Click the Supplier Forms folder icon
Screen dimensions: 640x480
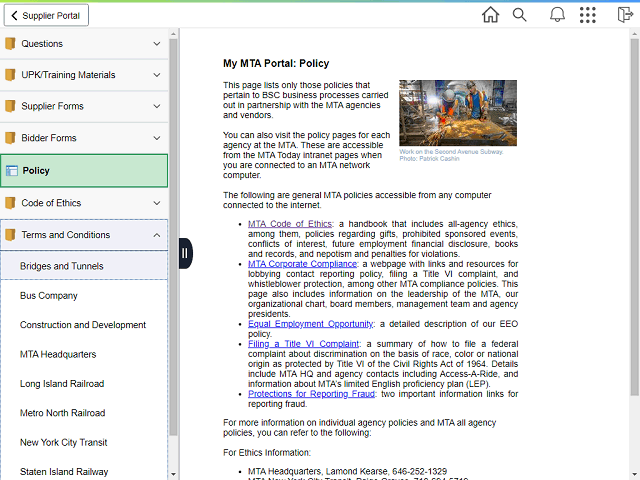10,106
